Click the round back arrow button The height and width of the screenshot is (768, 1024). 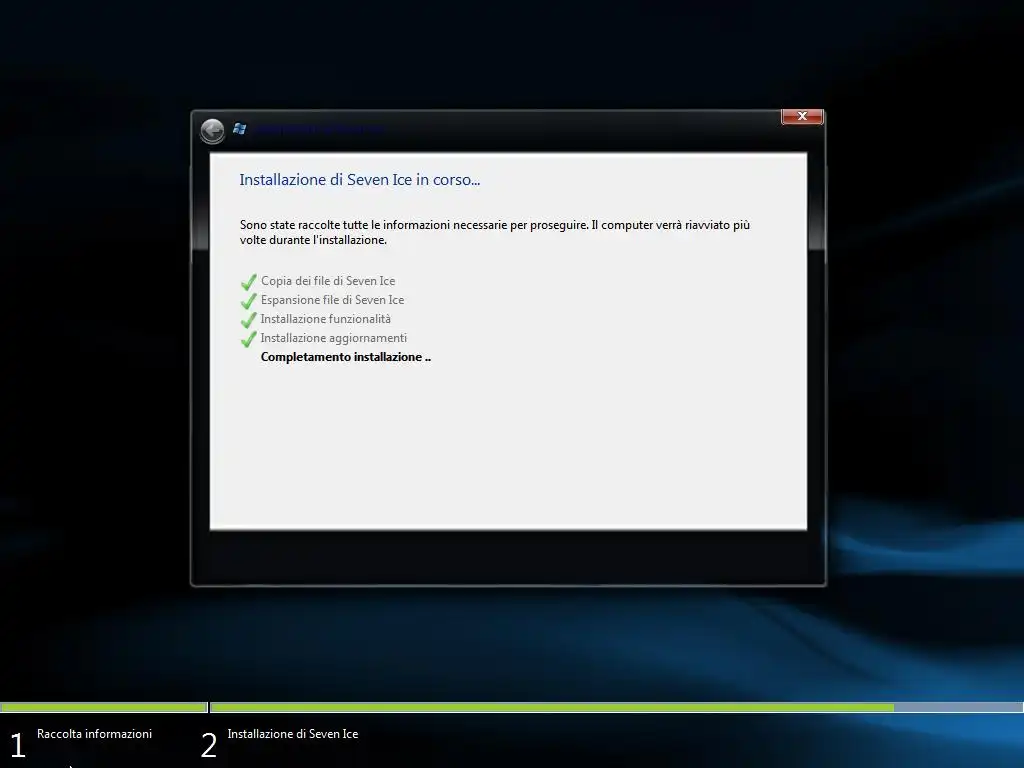pyautogui.click(x=212, y=131)
